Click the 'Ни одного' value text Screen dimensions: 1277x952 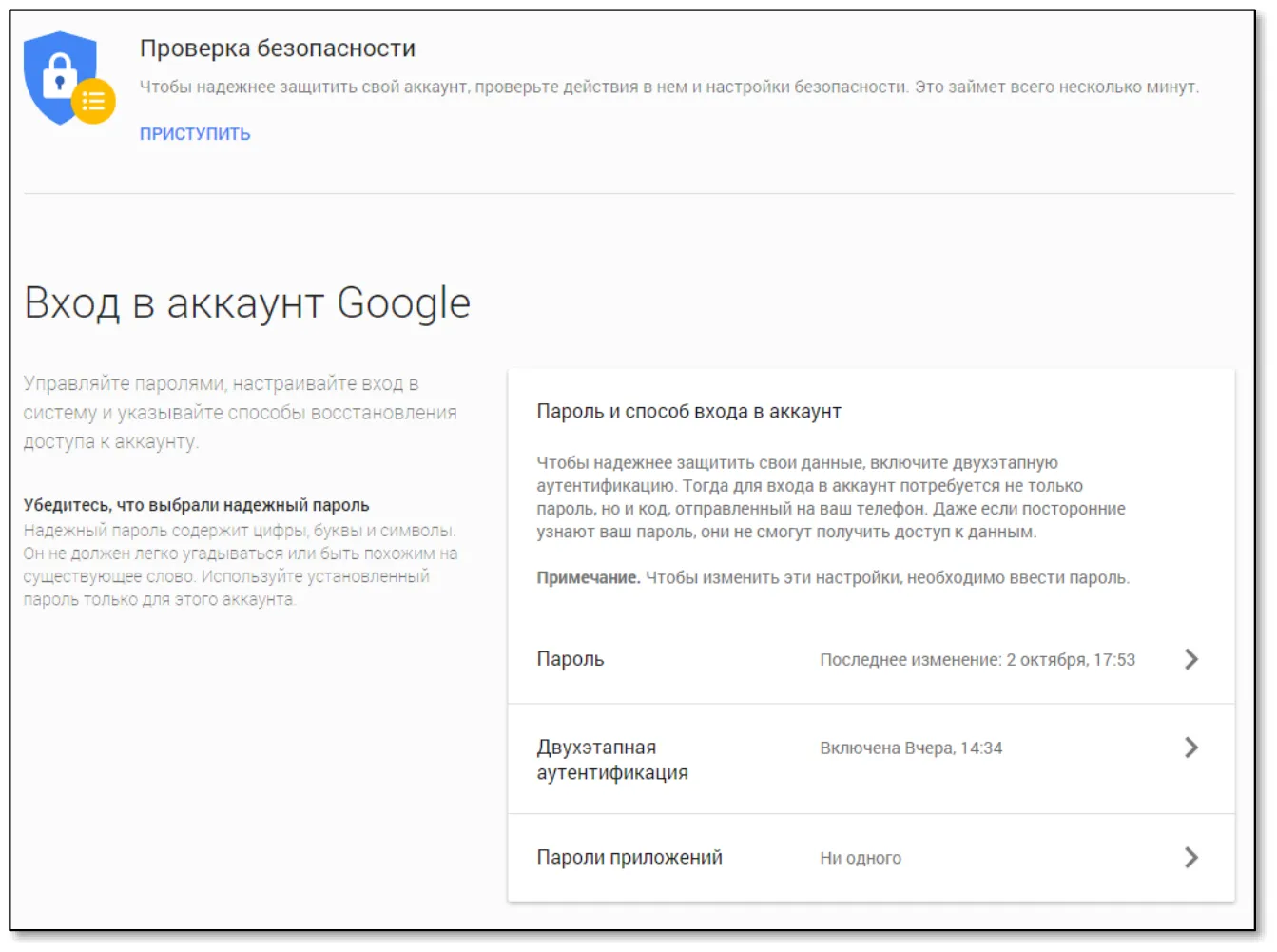point(861,858)
